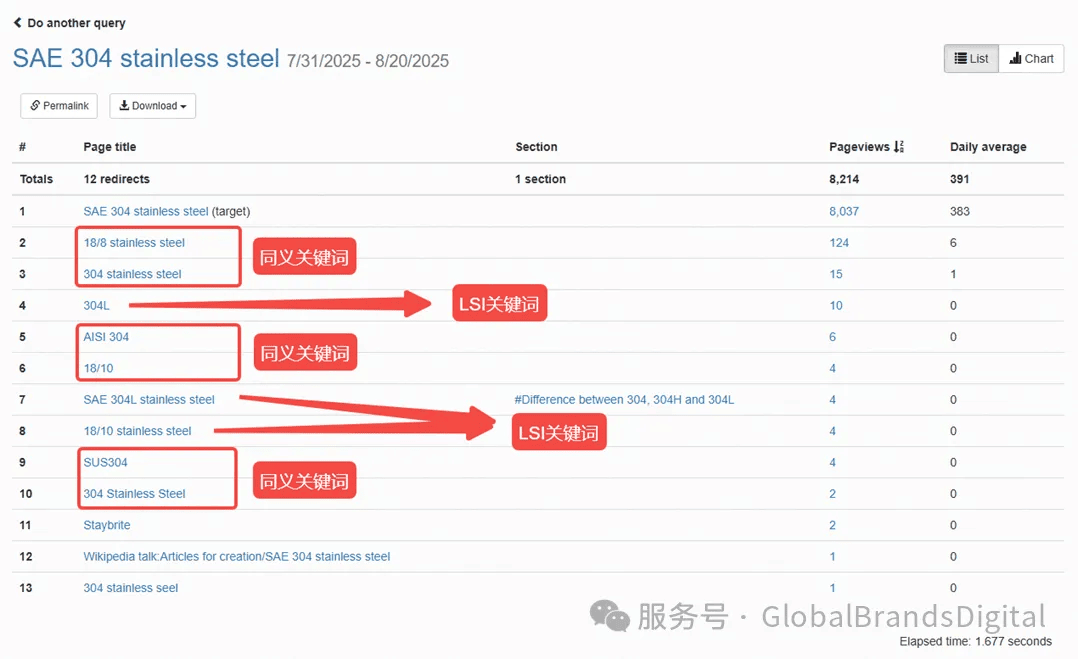1078x659 pixels.
Task: View 8,037 pageviews for target page
Action: click(x=844, y=211)
